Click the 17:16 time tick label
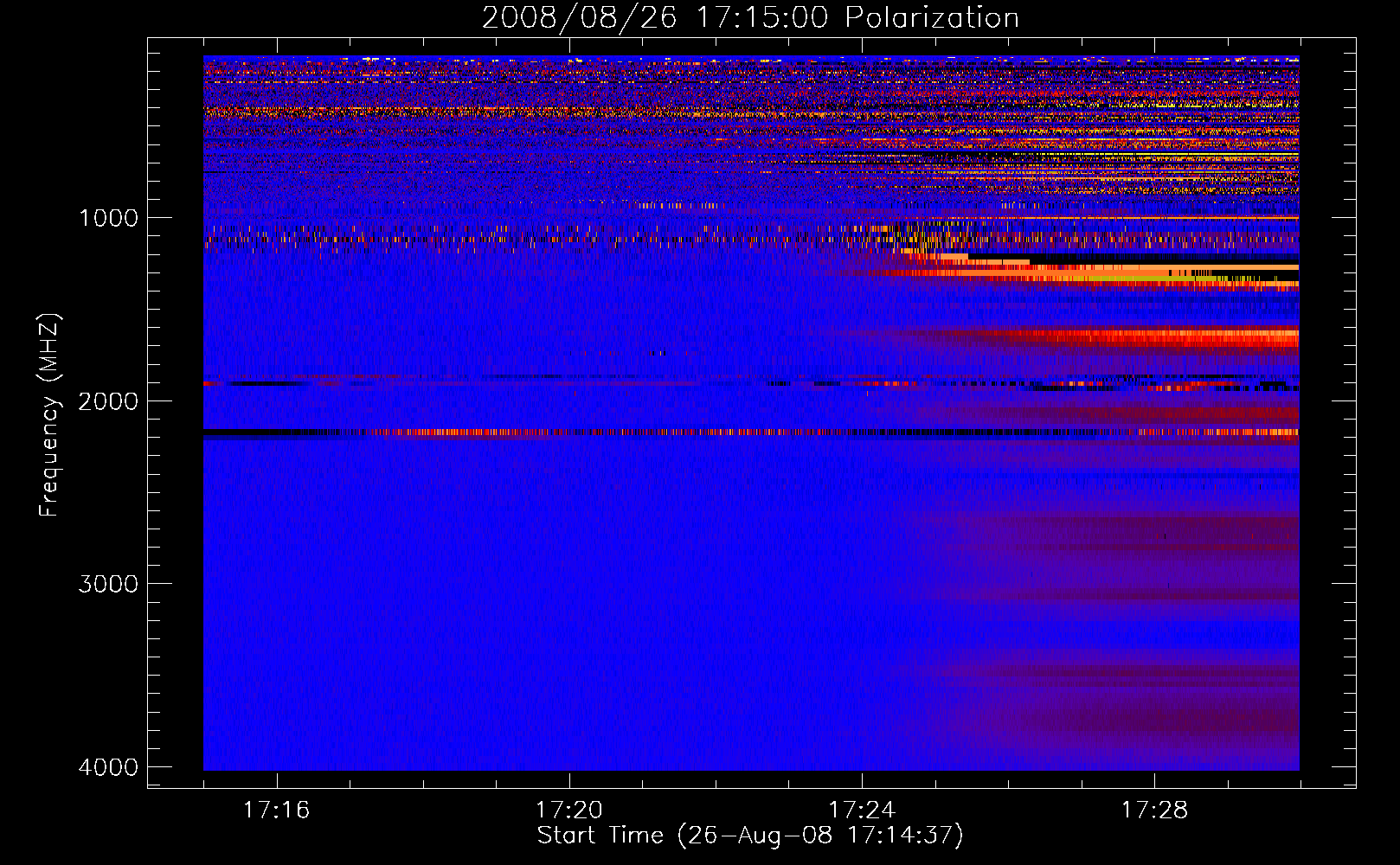This screenshot has height=865, width=1400. click(276, 810)
